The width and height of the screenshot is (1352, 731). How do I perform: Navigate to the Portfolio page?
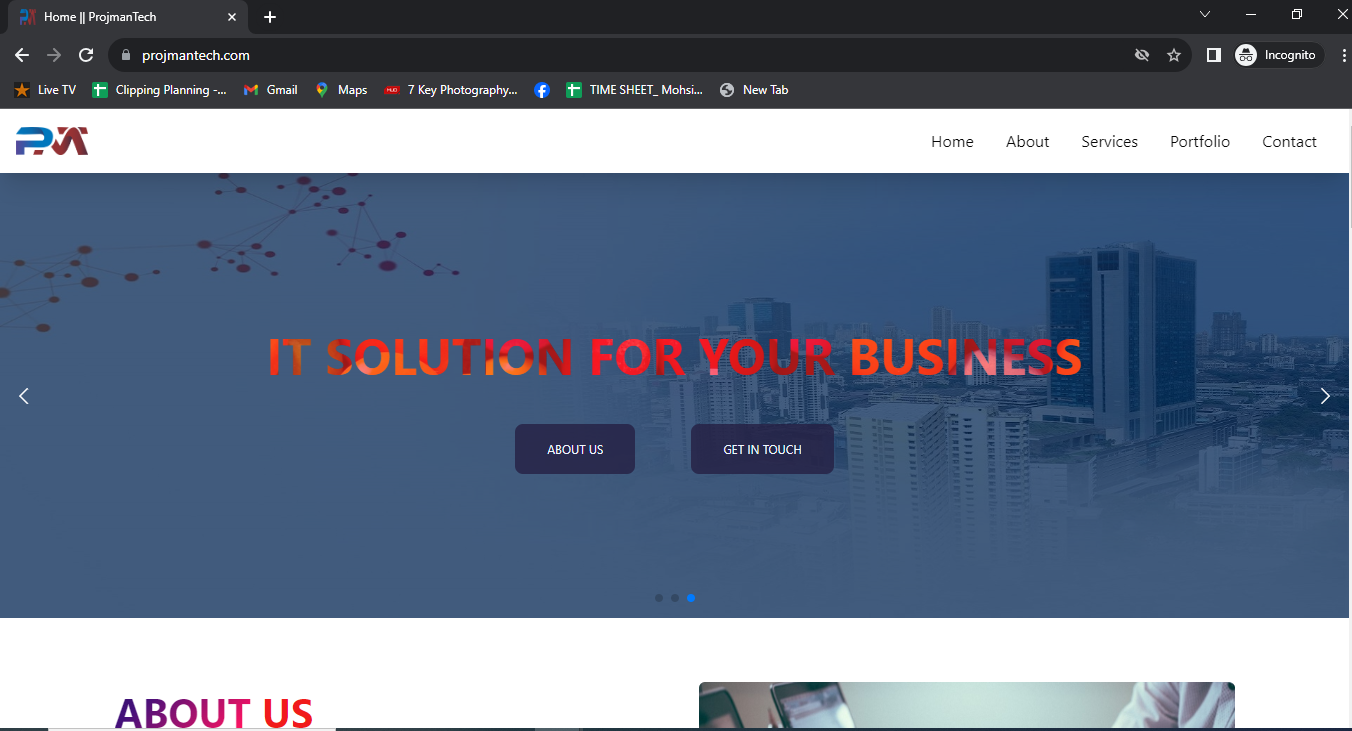[1200, 142]
